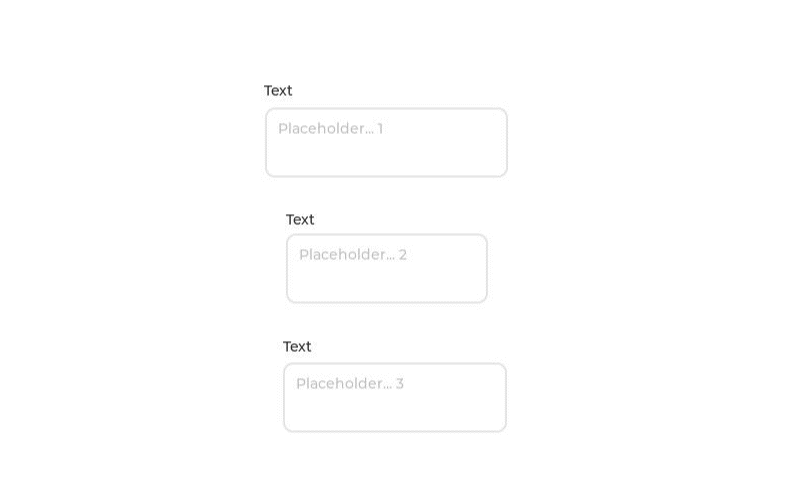Click the Text label above Placeholder... 2 box

300,220
